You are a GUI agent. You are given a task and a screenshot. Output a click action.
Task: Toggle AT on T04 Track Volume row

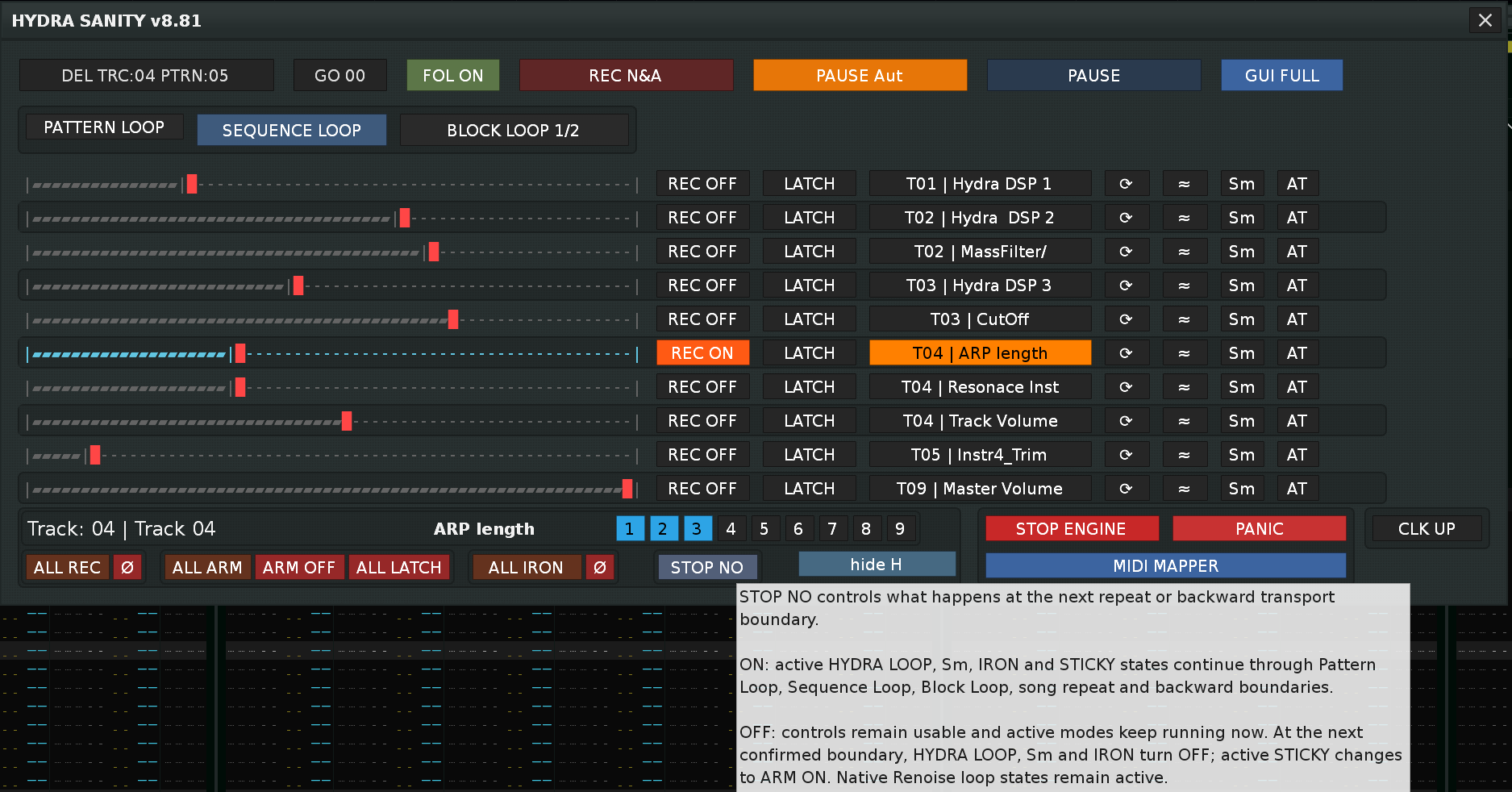1297,421
